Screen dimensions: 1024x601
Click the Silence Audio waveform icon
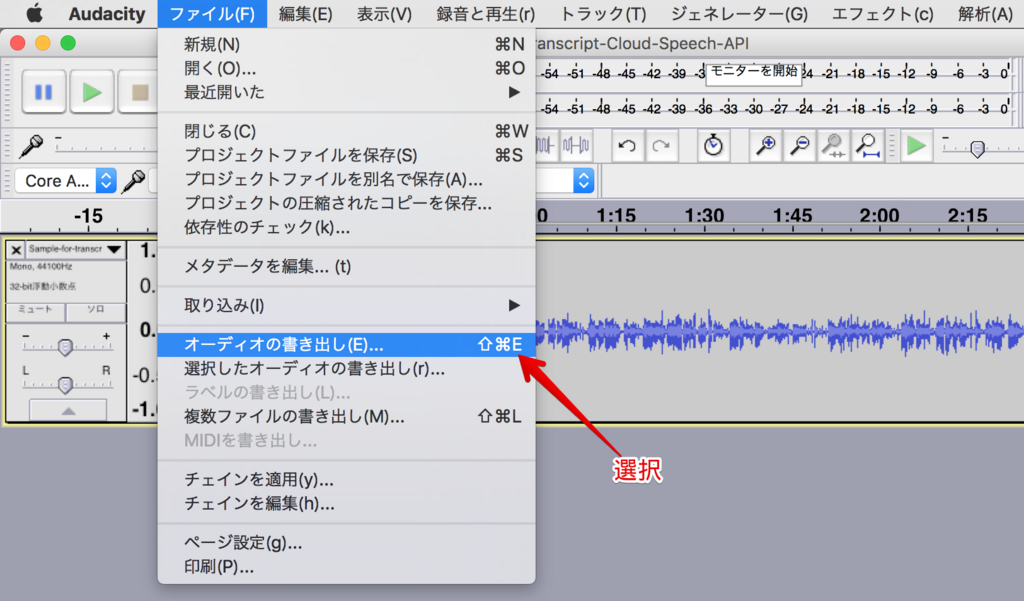click(576, 145)
